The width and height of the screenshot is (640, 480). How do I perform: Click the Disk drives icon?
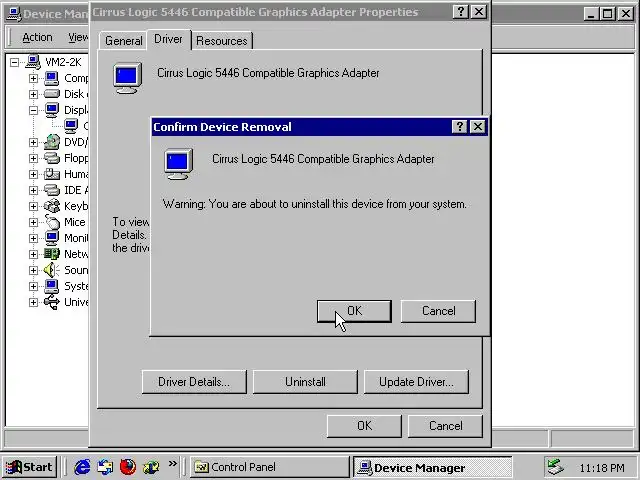coord(52,94)
